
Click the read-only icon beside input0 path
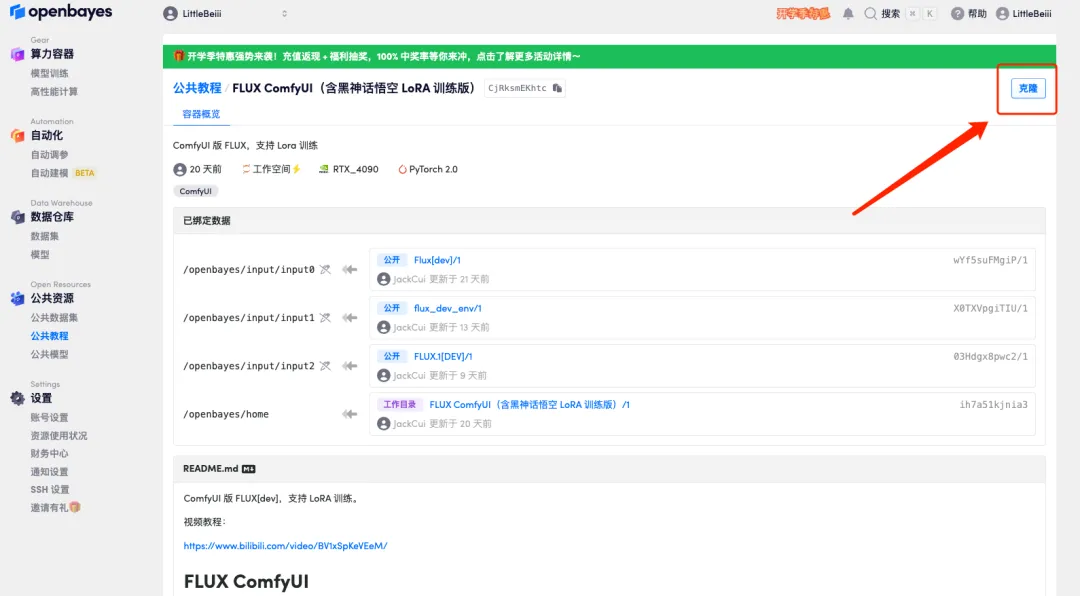click(x=325, y=269)
